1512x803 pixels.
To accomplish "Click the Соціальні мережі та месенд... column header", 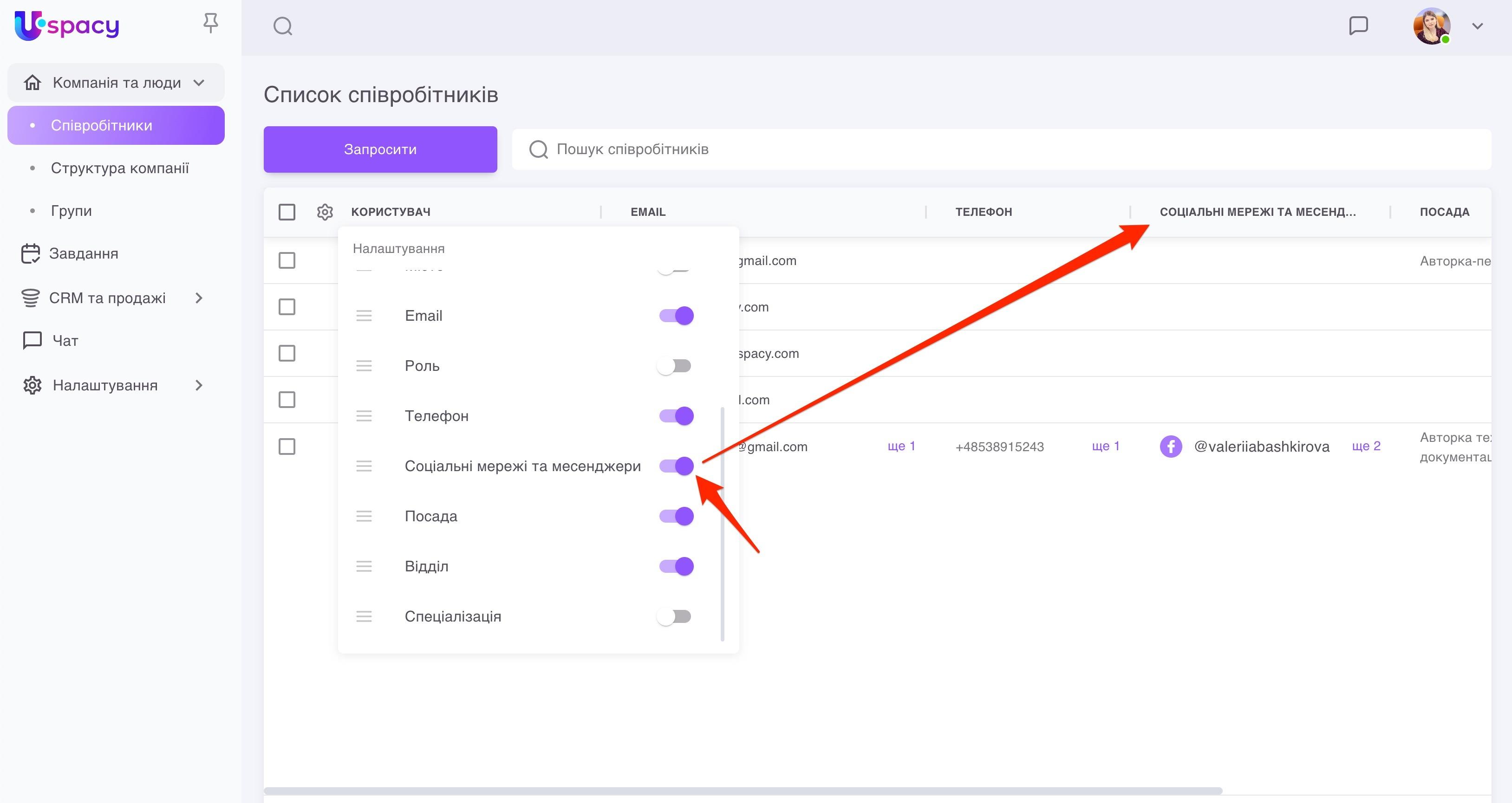I will 1258,212.
